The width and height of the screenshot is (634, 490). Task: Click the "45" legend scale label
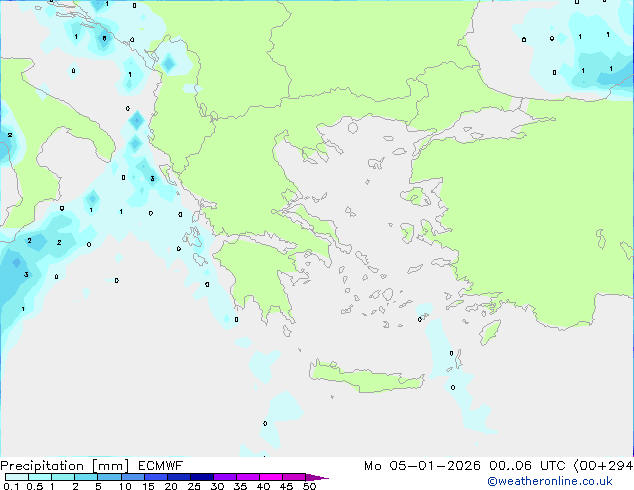coord(286,486)
